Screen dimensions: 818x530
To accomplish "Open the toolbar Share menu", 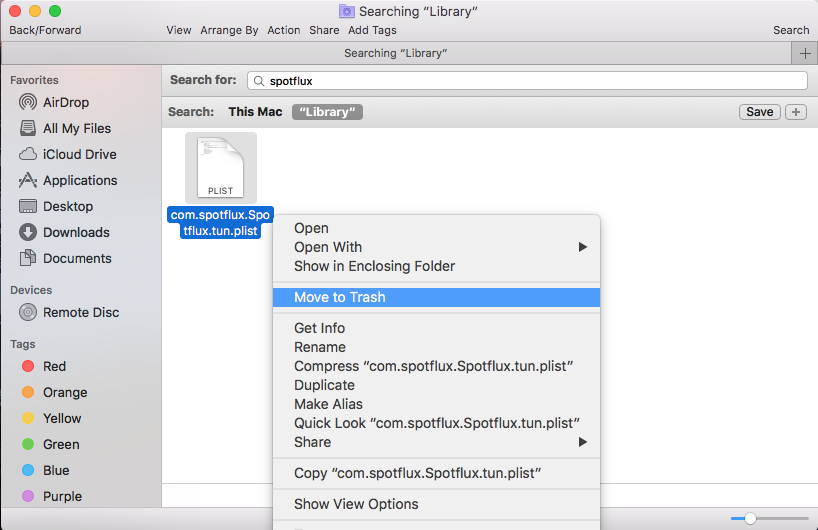I will [x=324, y=30].
